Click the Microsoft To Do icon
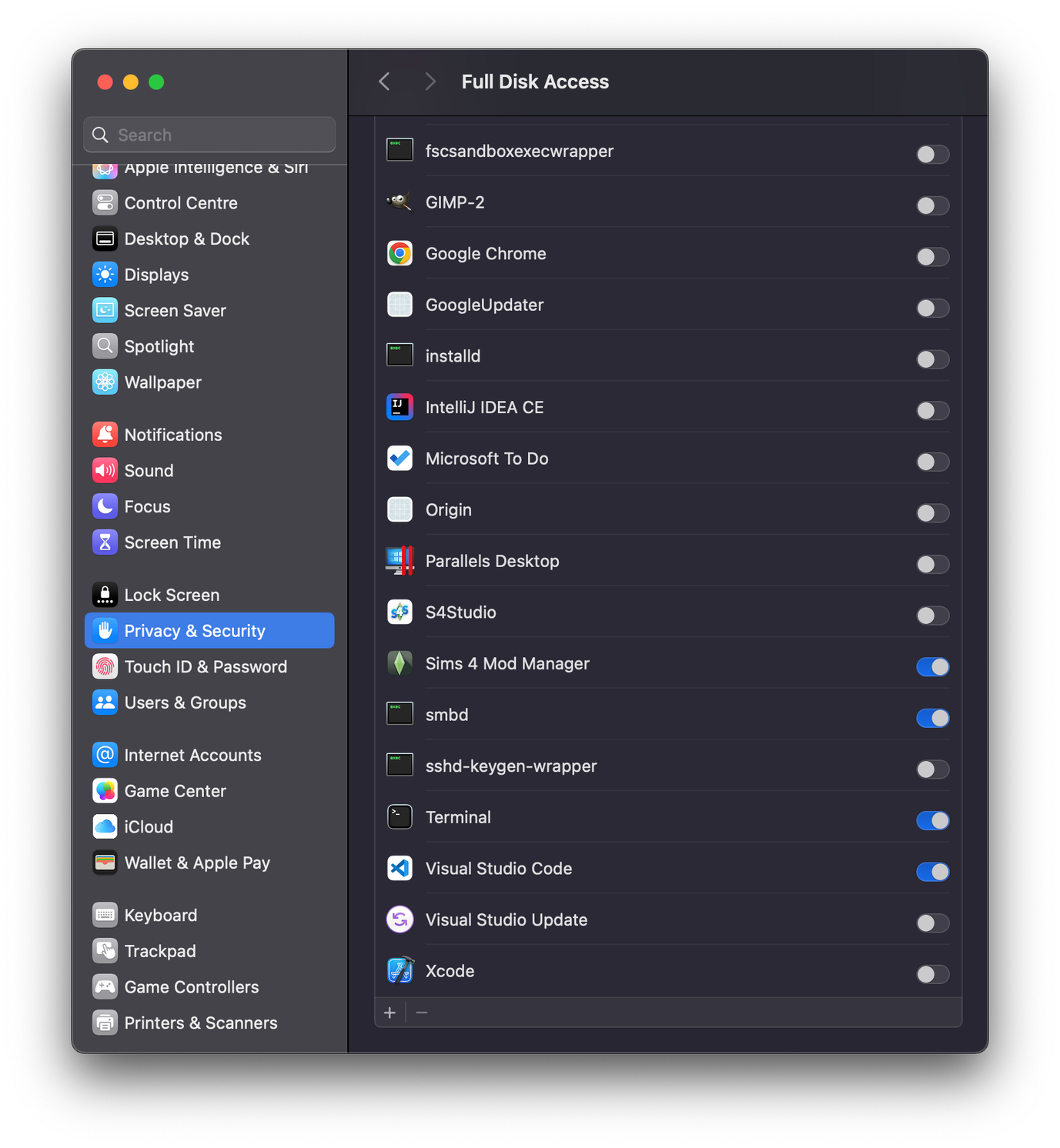The height and width of the screenshot is (1148, 1060). point(400,459)
